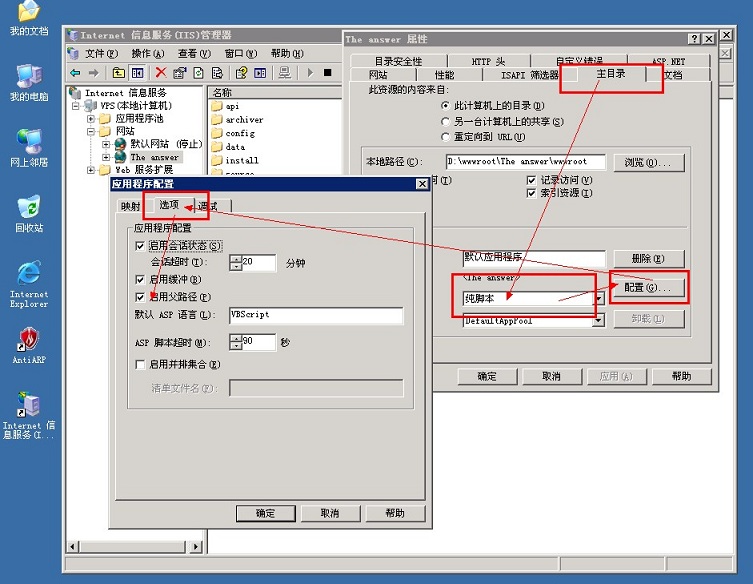Click 确定 in the 应用程序配置 dialog
The height and width of the screenshot is (584, 753).
(266, 513)
